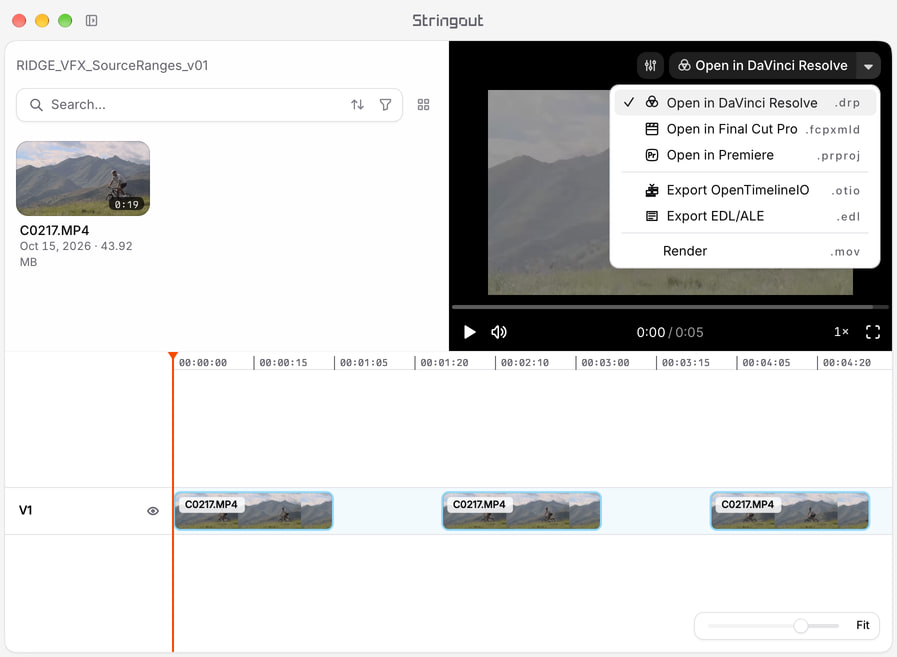Click the Fit zoom button

point(863,626)
